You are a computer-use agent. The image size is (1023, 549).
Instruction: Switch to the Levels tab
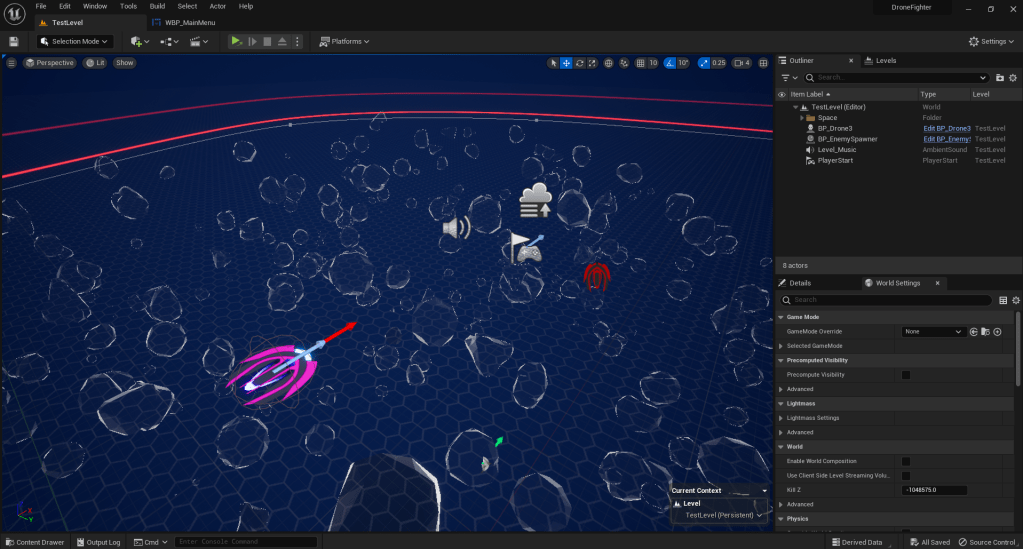pyautogui.click(x=885, y=61)
